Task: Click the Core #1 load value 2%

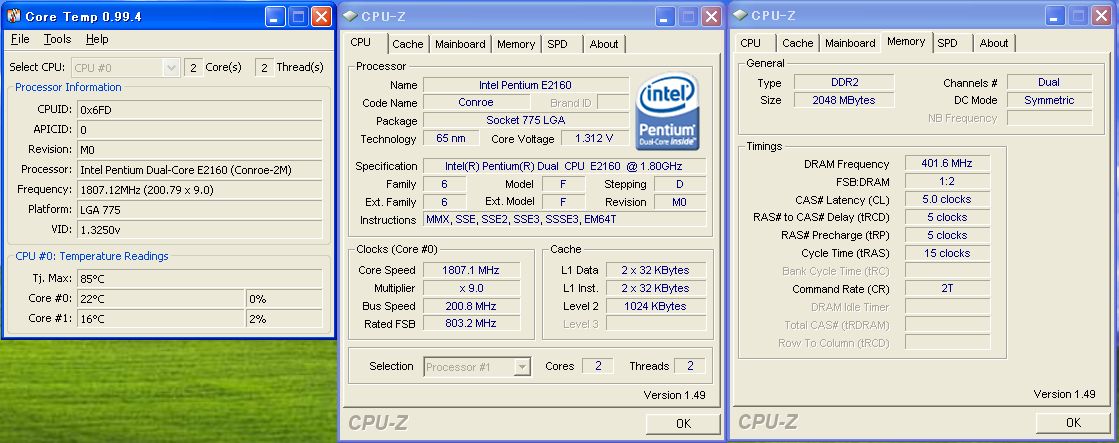Action: 285,319
